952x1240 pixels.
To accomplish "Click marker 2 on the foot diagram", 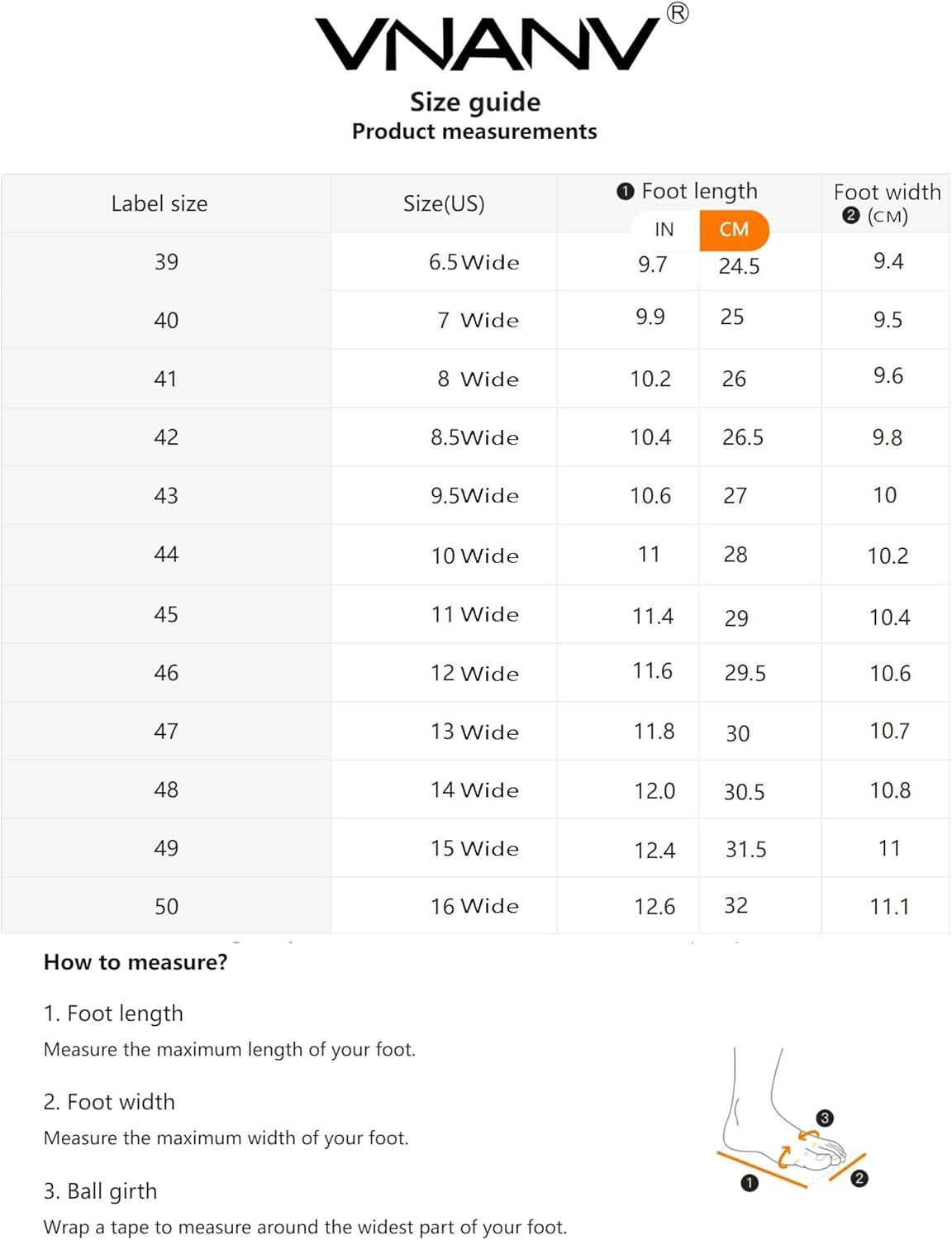I will [859, 1179].
